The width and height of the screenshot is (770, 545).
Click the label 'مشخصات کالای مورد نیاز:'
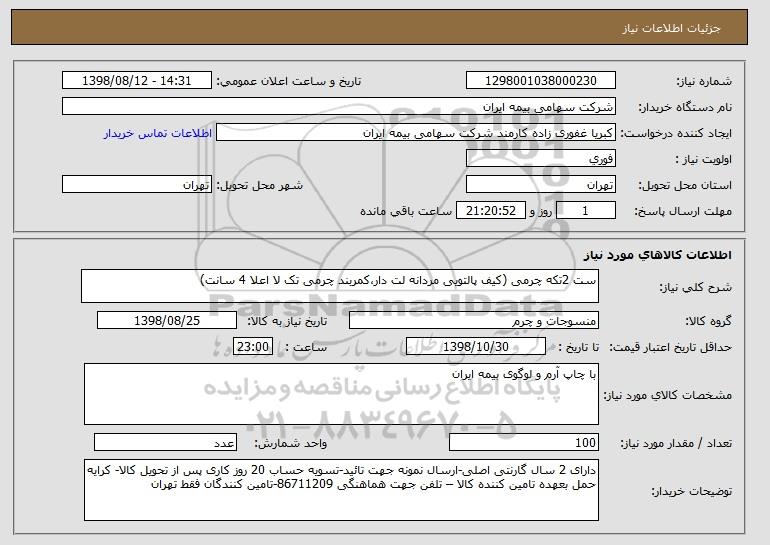click(x=668, y=395)
